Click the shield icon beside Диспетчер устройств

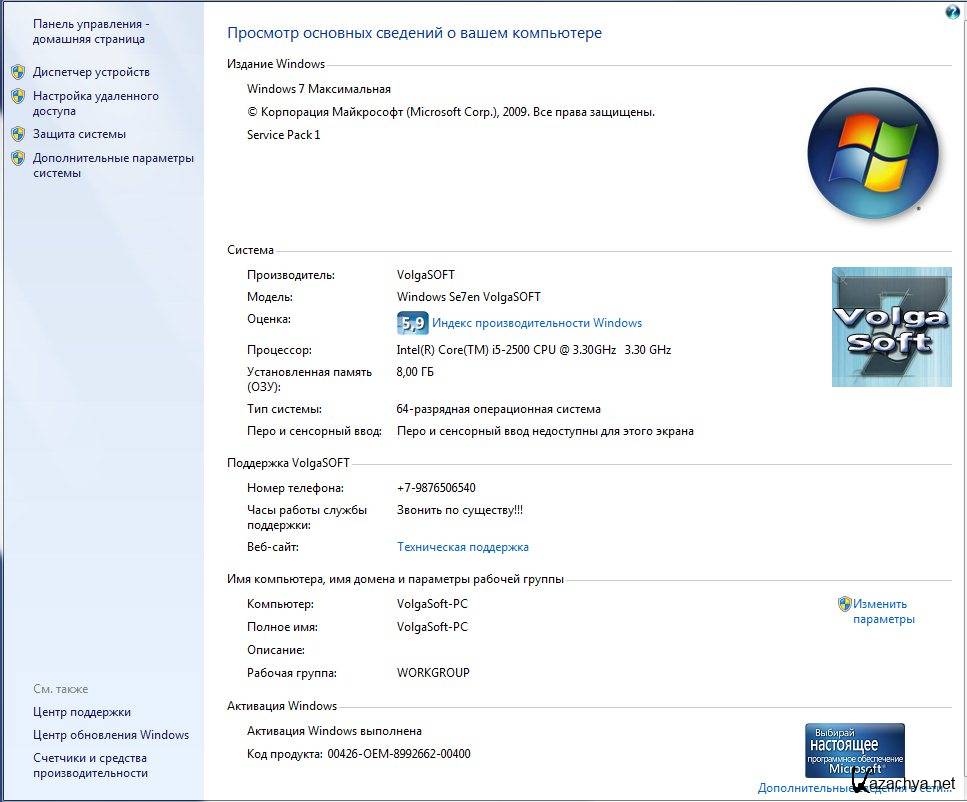(x=17, y=72)
